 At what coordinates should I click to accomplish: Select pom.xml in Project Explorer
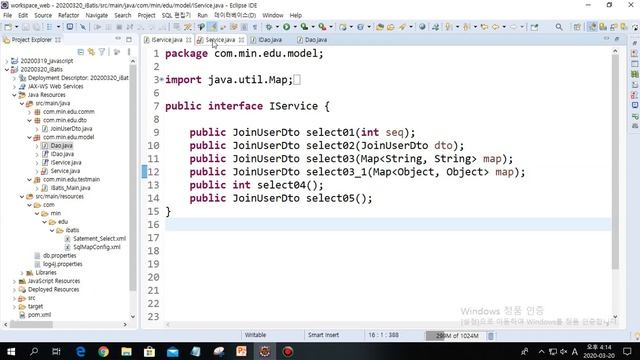40,315
